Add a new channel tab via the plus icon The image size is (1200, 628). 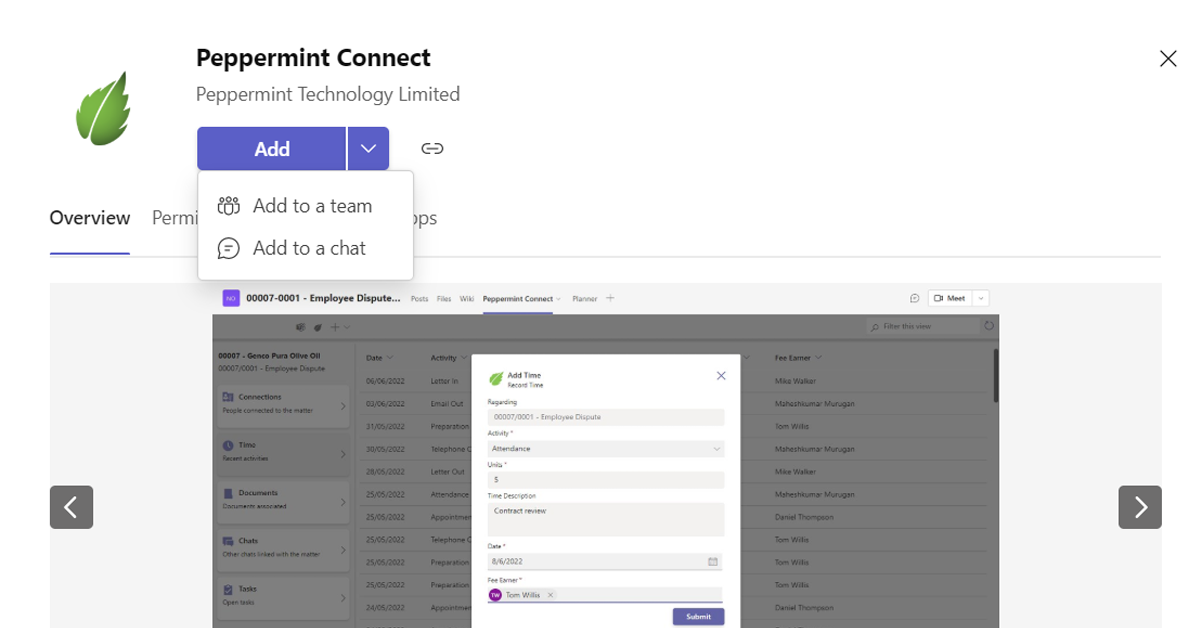pos(610,298)
